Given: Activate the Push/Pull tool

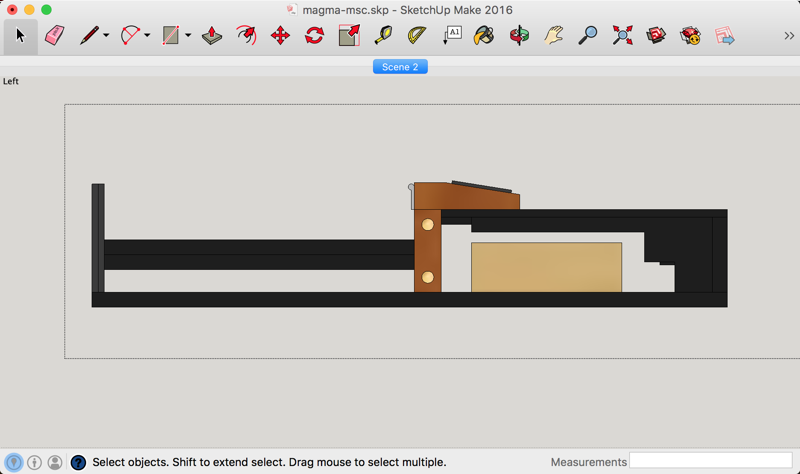Looking at the screenshot, I should (212, 36).
